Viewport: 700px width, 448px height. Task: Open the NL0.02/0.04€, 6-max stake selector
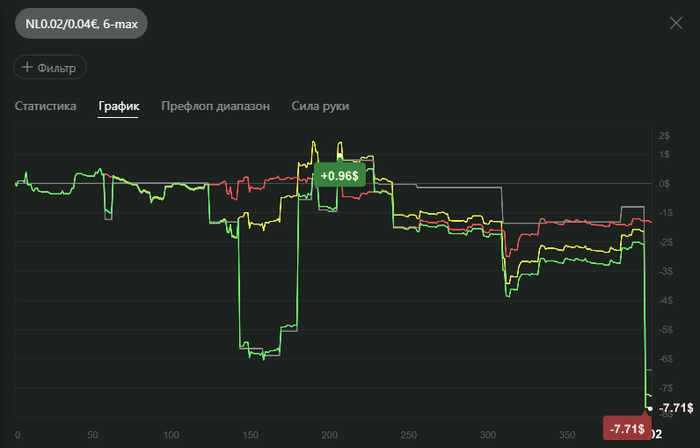tap(80, 22)
